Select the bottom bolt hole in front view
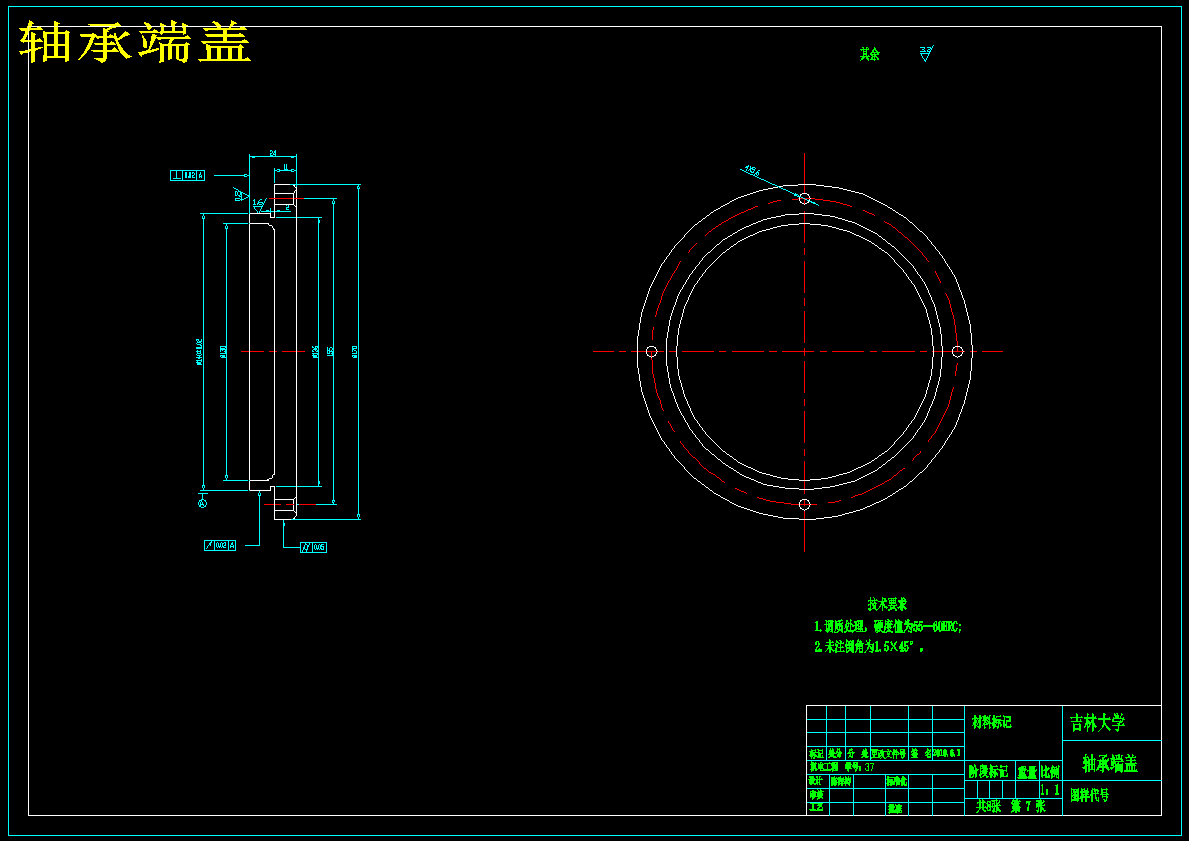 pos(805,504)
